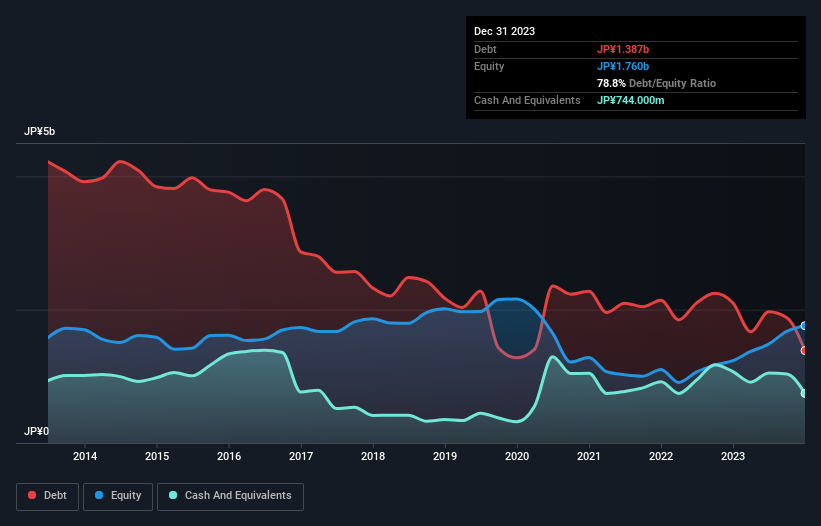Click the Equity row label in tooltip

(x=489, y=66)
